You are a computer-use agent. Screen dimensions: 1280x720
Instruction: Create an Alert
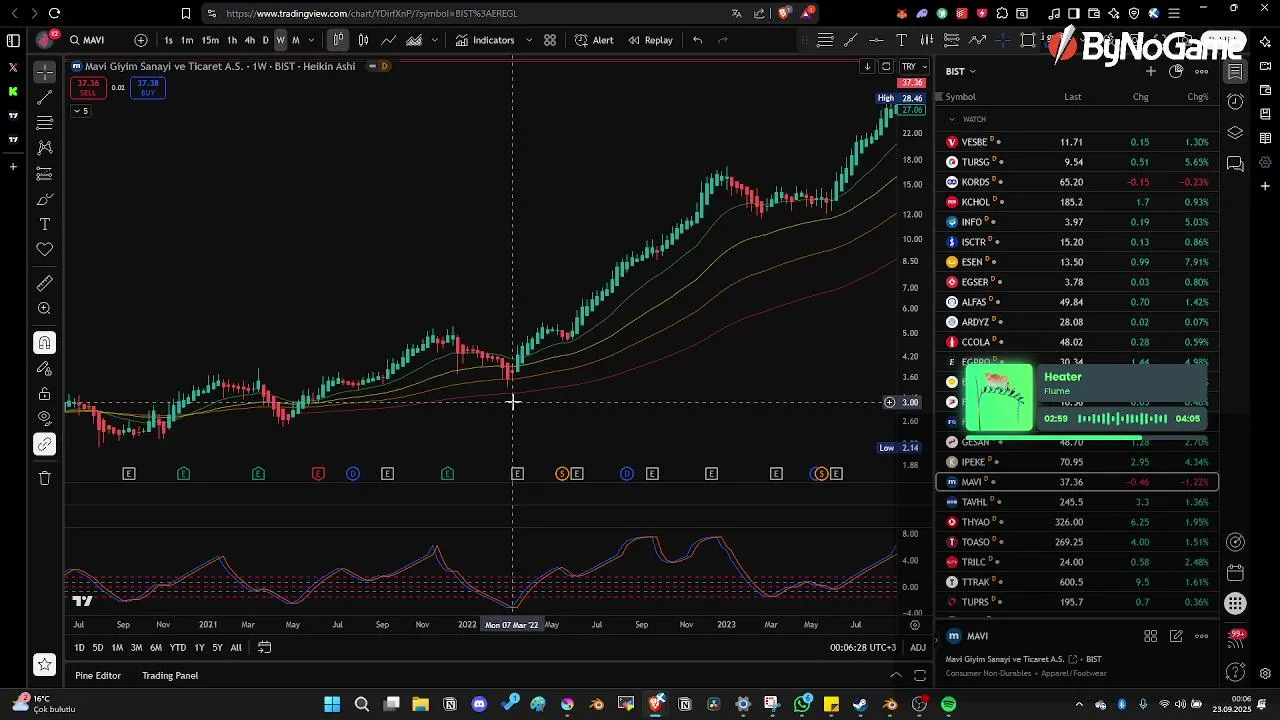(x=594, y=40)
